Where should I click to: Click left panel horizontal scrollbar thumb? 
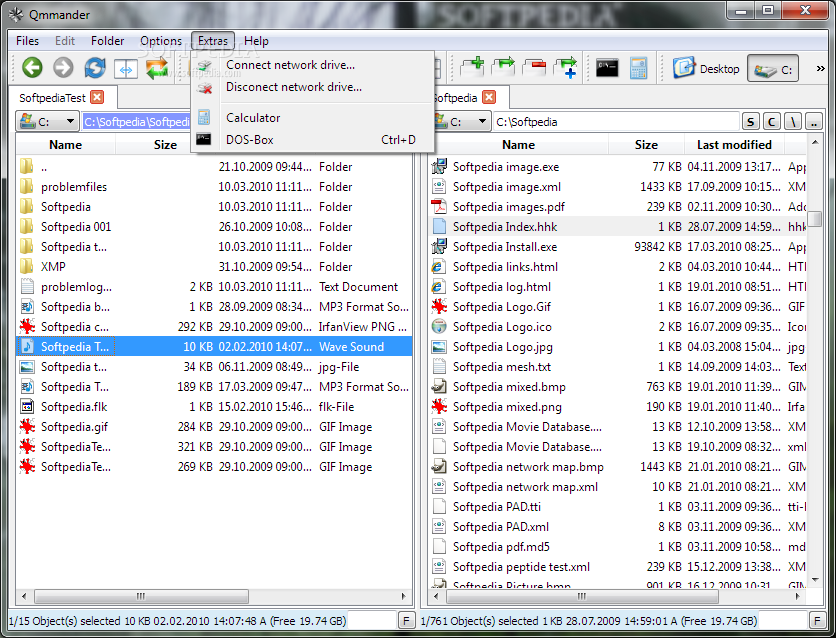pyautogui.click(x=141, y=596)
